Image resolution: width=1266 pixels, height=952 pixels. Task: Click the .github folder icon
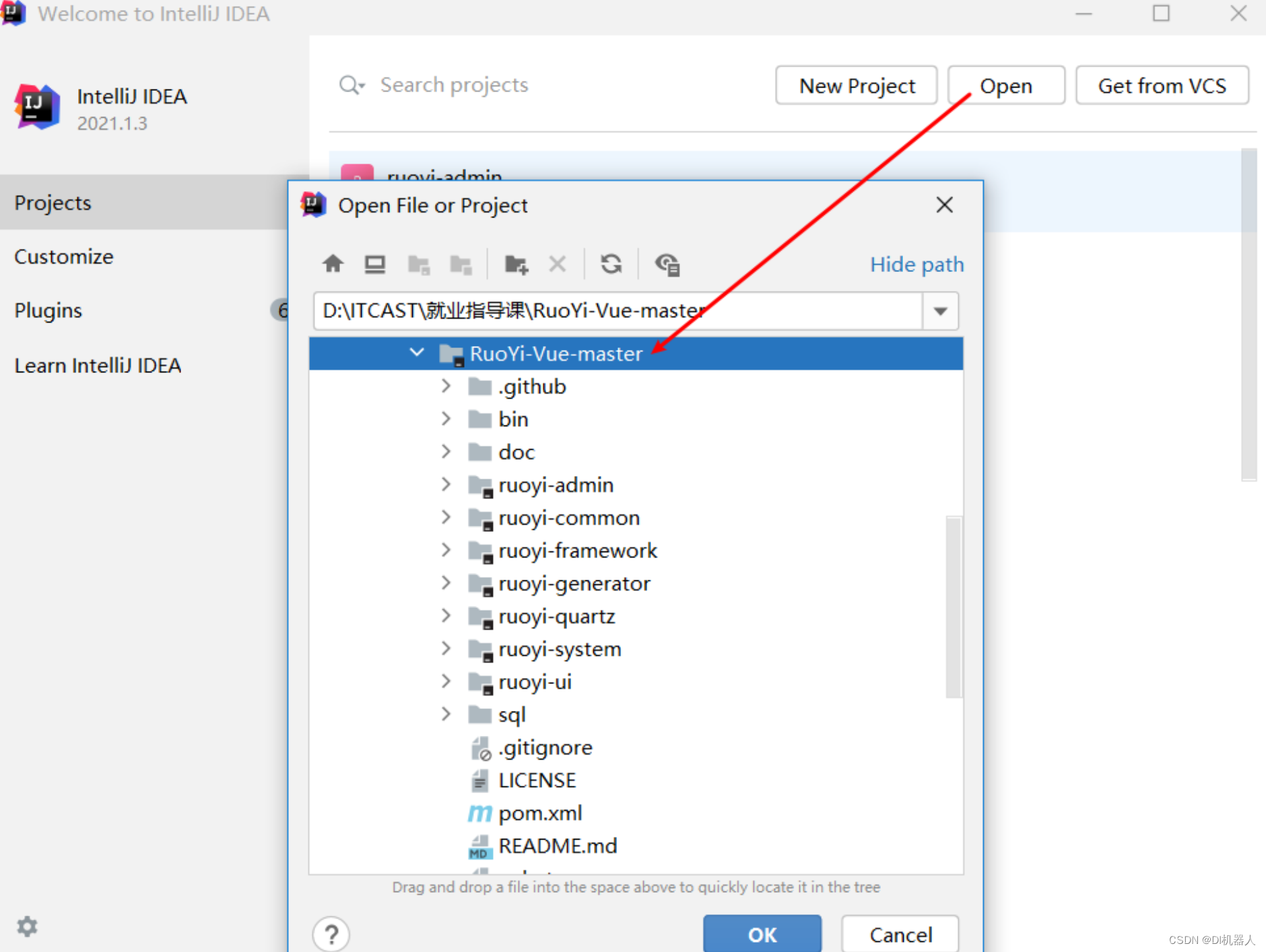[479, 386]
